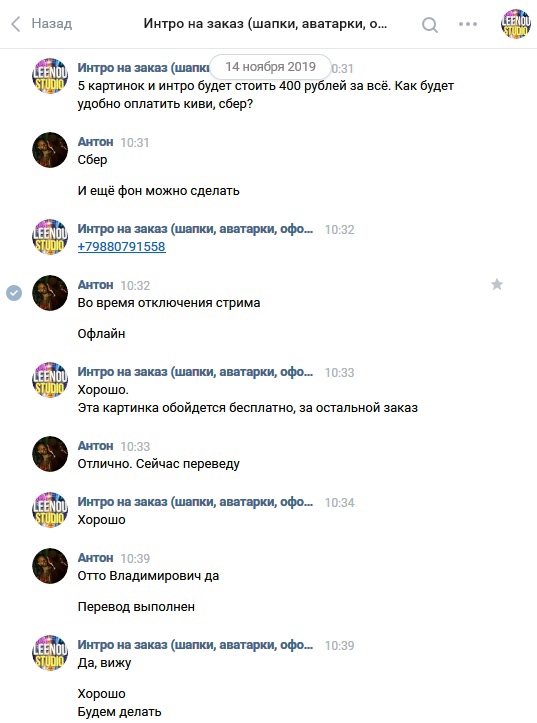Toggle the star on Антон's 10:32 message
Viewport: 537px width, 723px height.
click(x=497, y=284)
